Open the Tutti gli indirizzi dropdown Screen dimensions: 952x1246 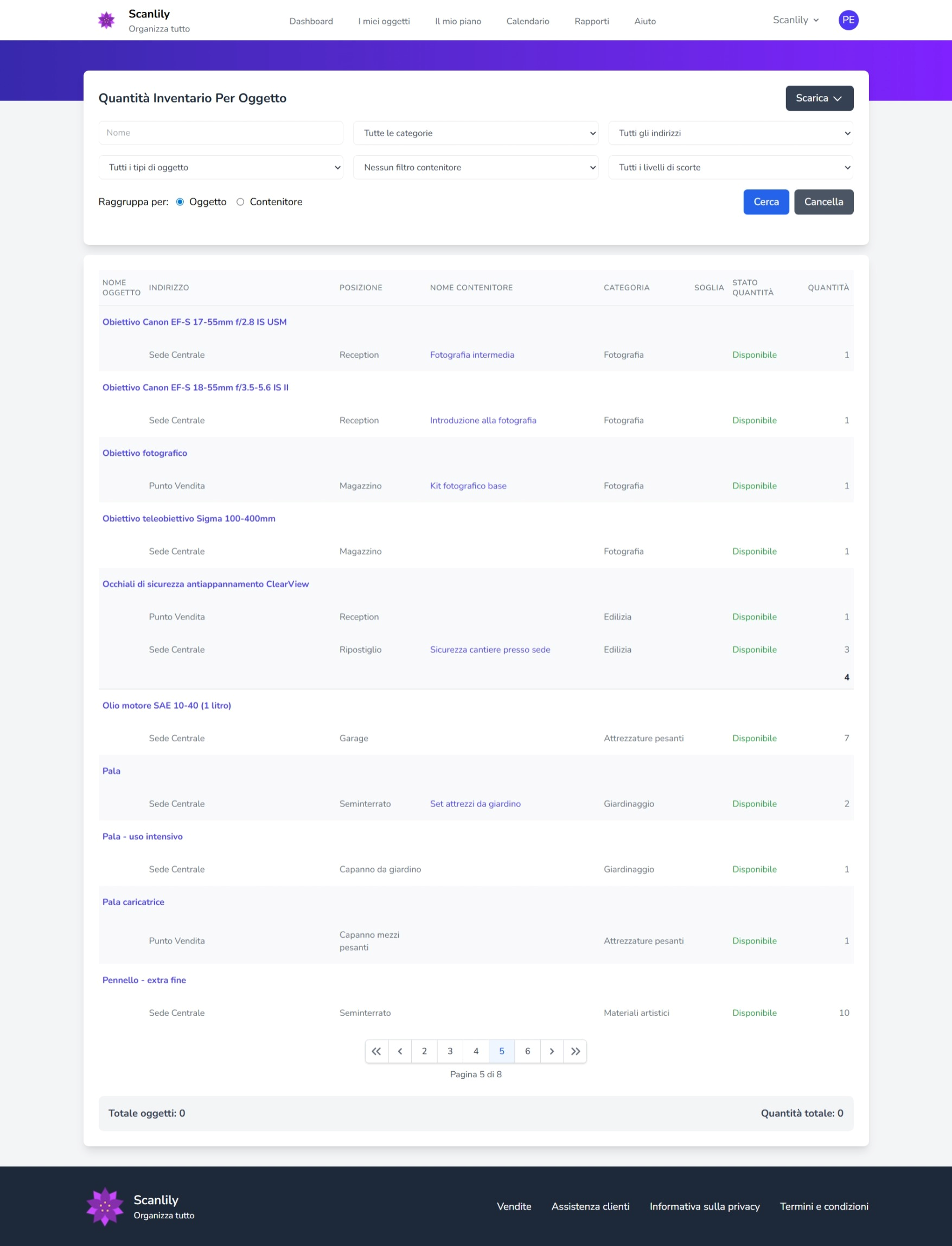click(x=731, y=133)
